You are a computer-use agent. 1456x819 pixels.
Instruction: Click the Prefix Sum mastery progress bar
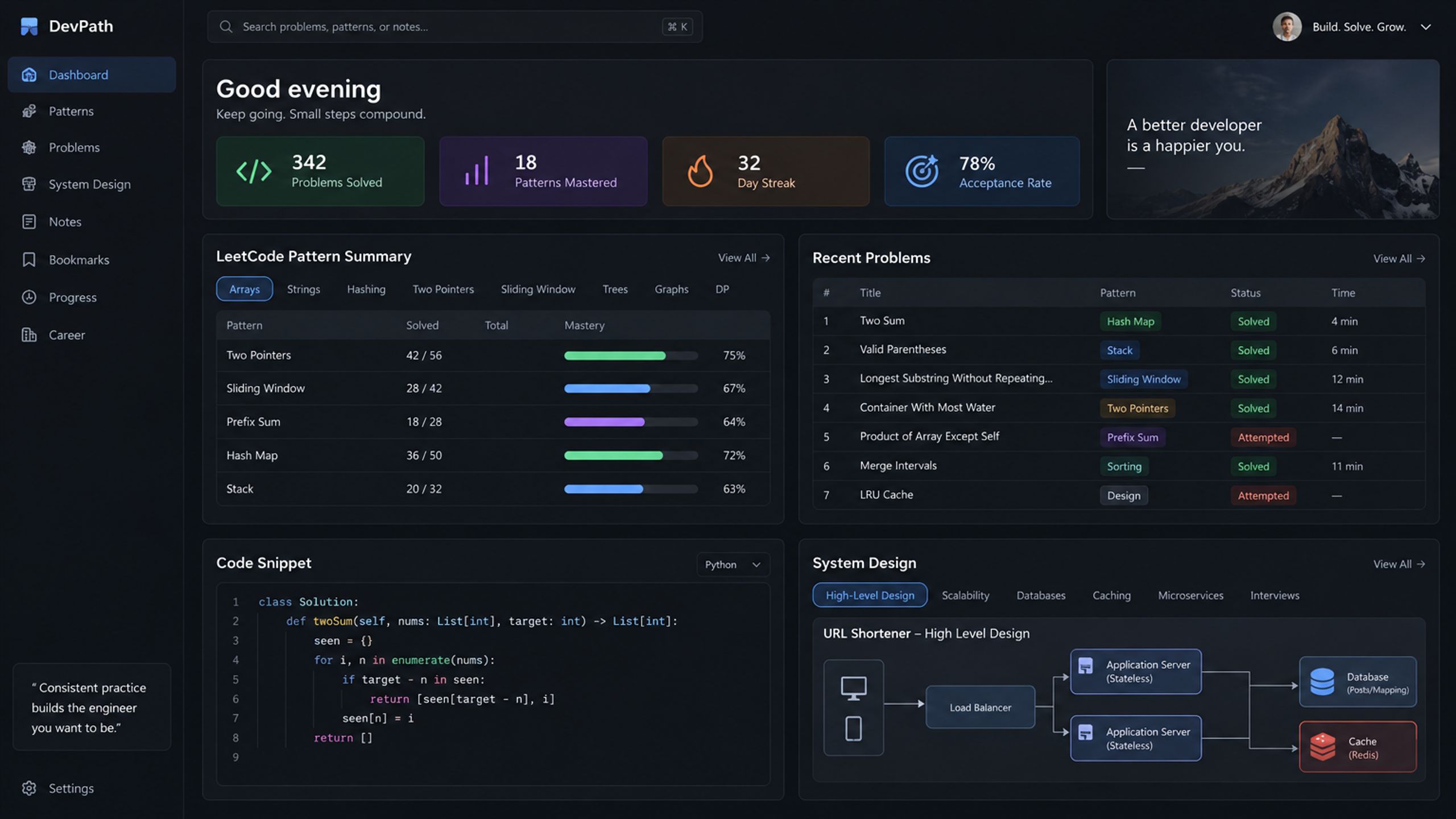tap(631, 422)
